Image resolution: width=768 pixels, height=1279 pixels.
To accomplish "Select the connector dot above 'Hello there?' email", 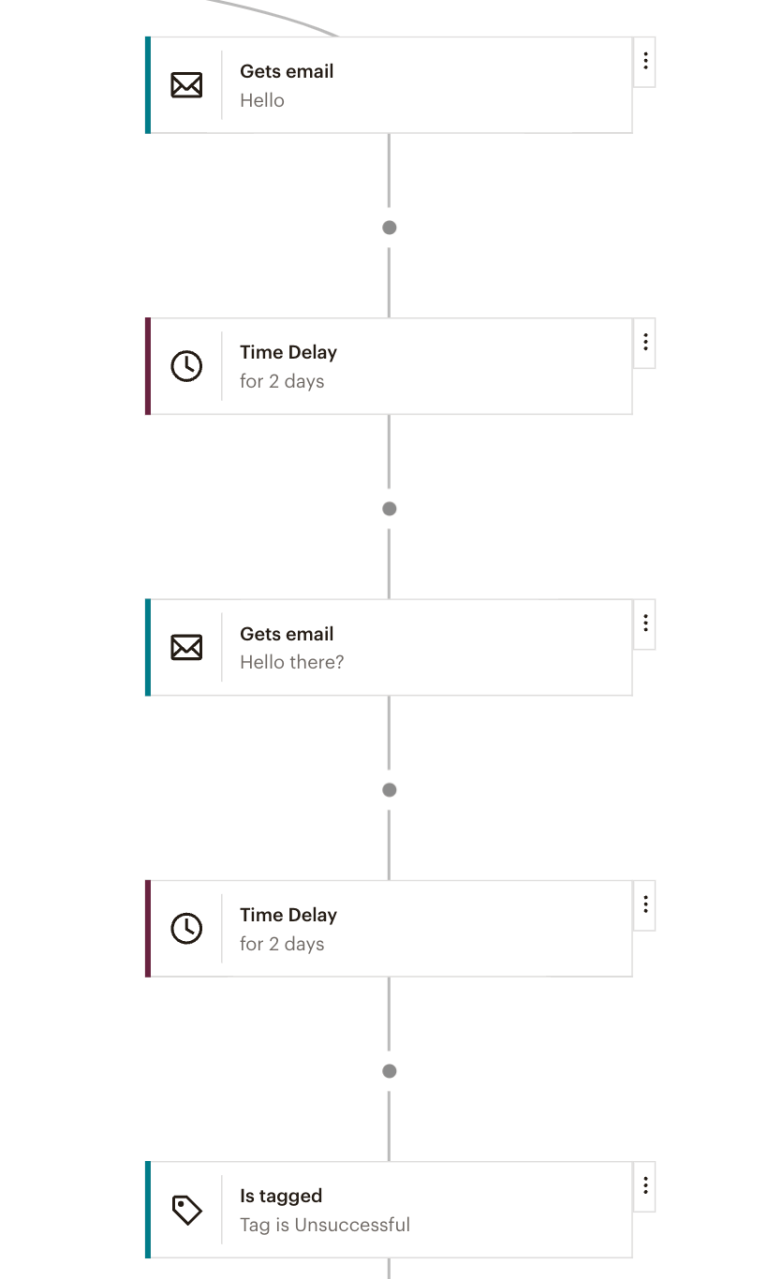I will [x=389, y=508].
